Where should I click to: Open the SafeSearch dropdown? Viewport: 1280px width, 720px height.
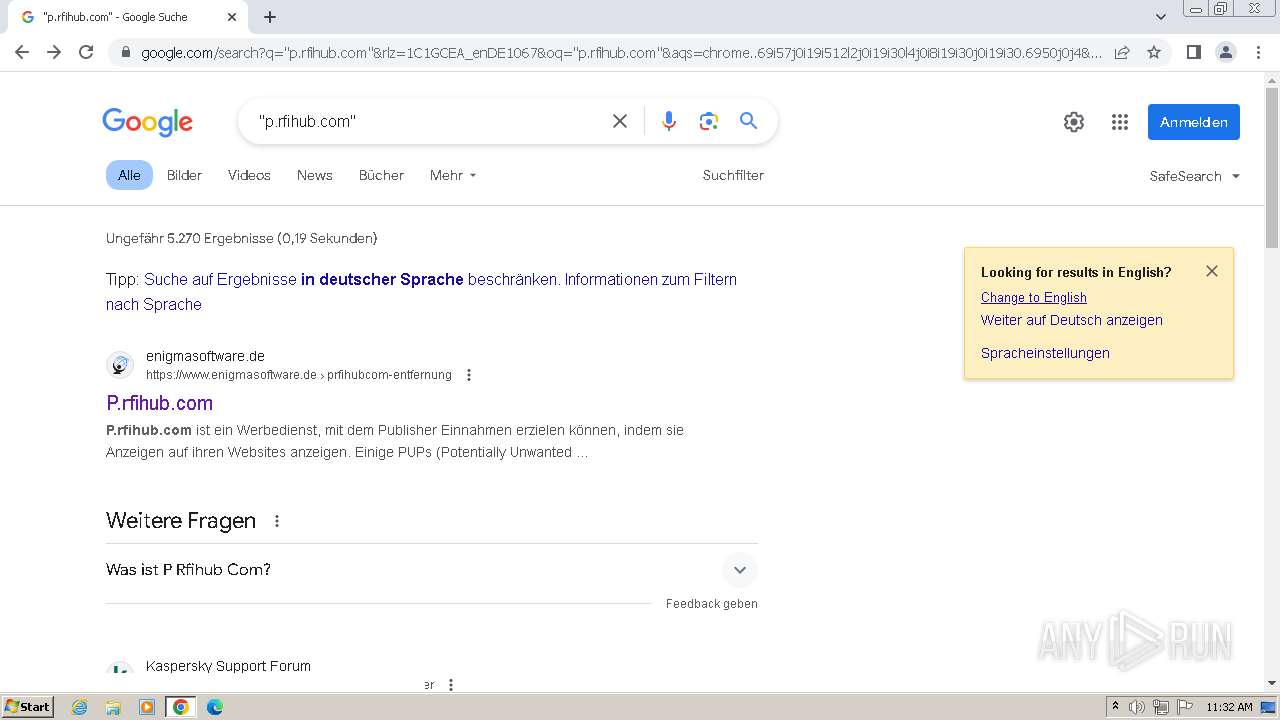[1194, 176]
